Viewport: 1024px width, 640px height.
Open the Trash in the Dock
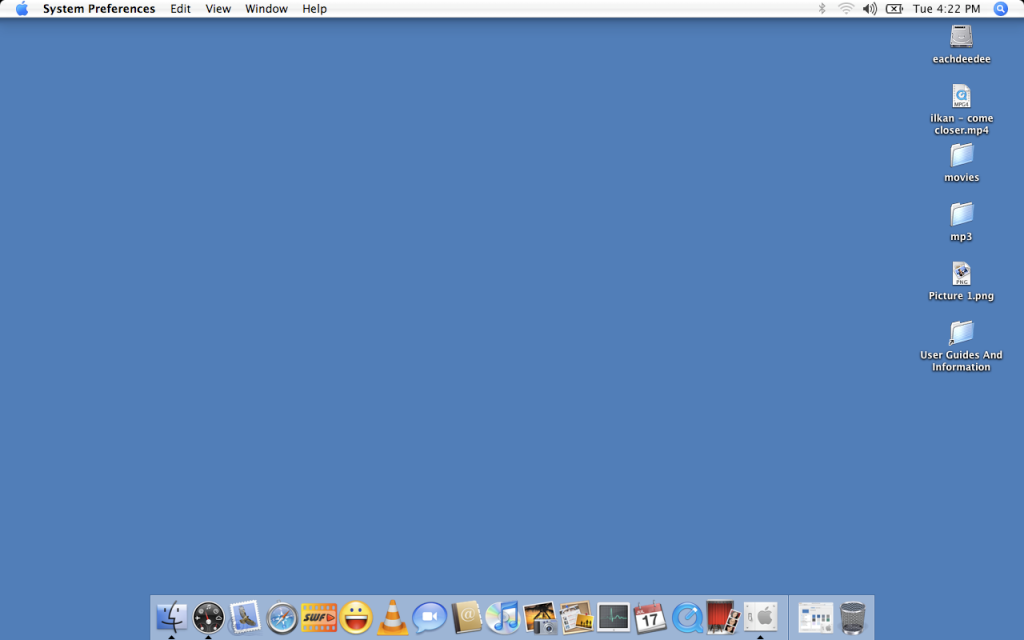click(x=853, y=617)
